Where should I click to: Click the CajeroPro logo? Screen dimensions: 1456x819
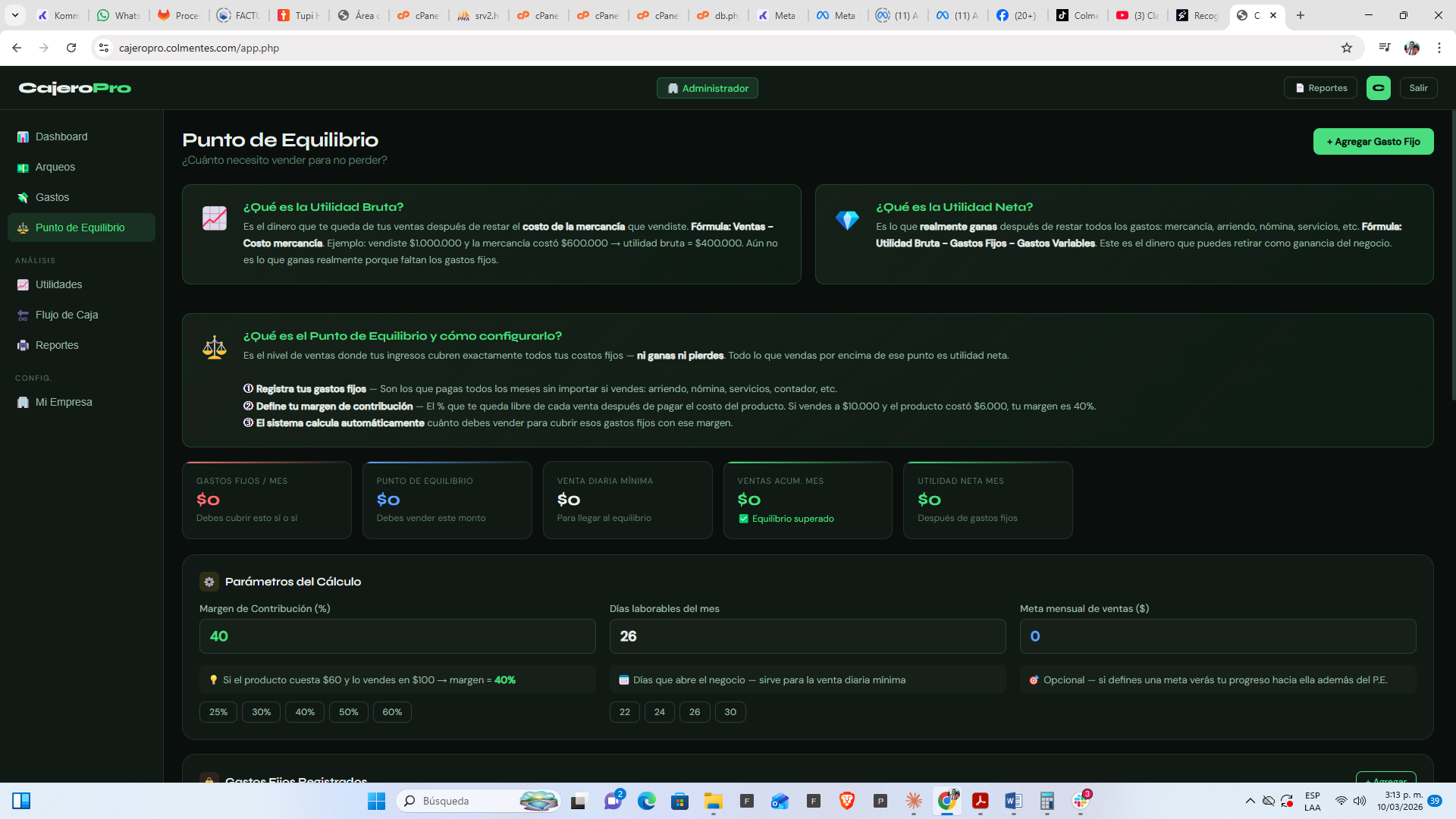[74, 88]
